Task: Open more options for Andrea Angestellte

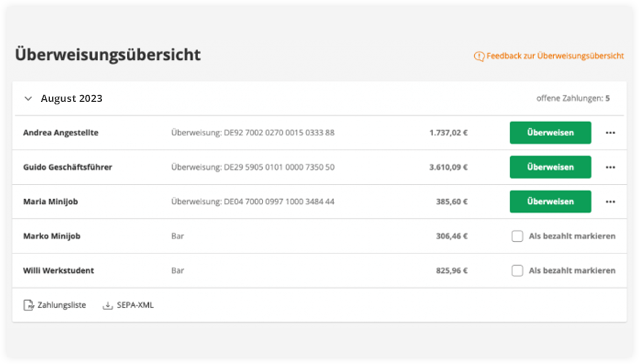Action: [x=610, y=133]
